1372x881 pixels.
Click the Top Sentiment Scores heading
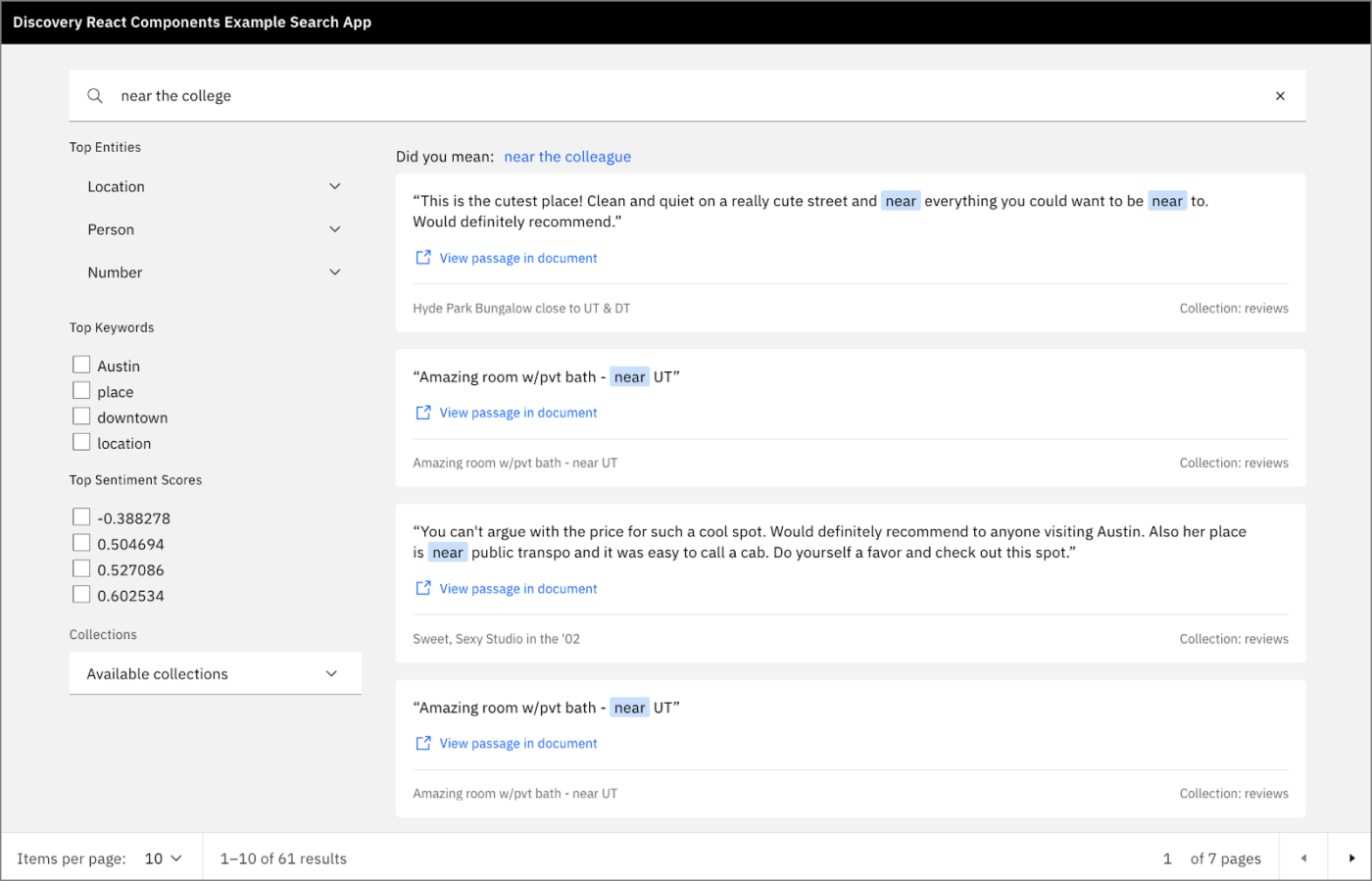click(135, 480)
